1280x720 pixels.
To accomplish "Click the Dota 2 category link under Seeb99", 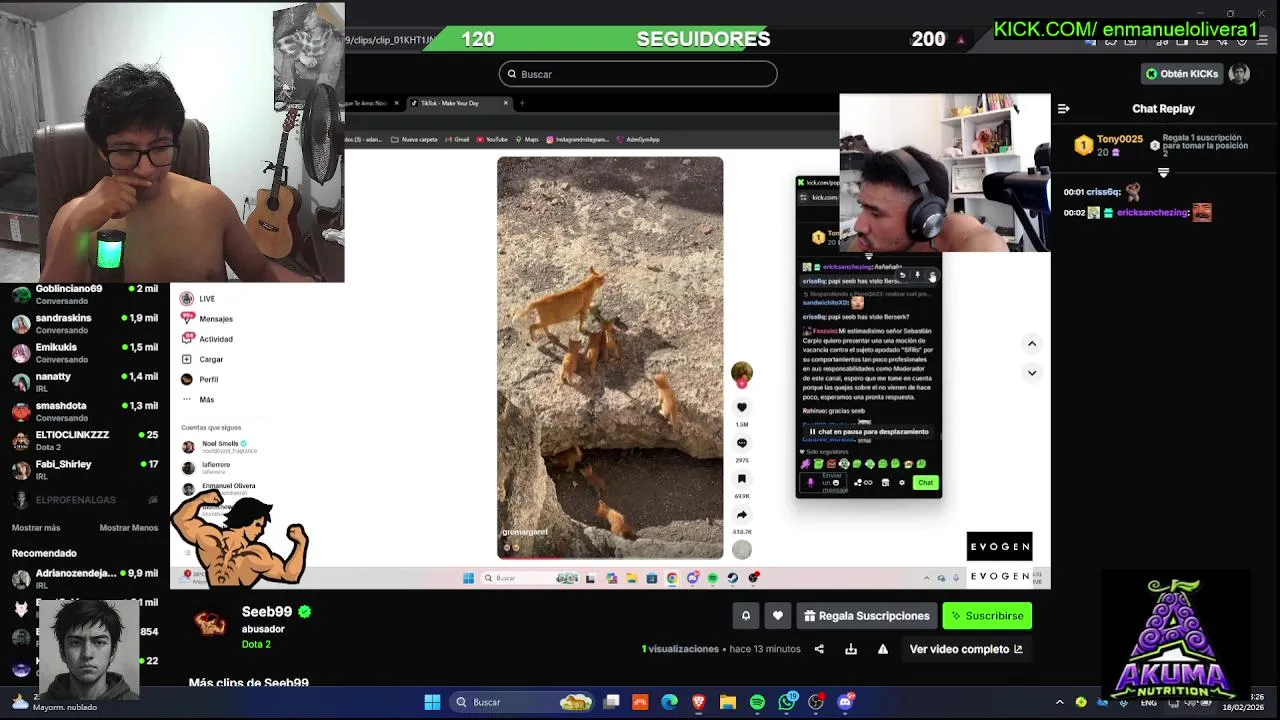I will 256,645.
